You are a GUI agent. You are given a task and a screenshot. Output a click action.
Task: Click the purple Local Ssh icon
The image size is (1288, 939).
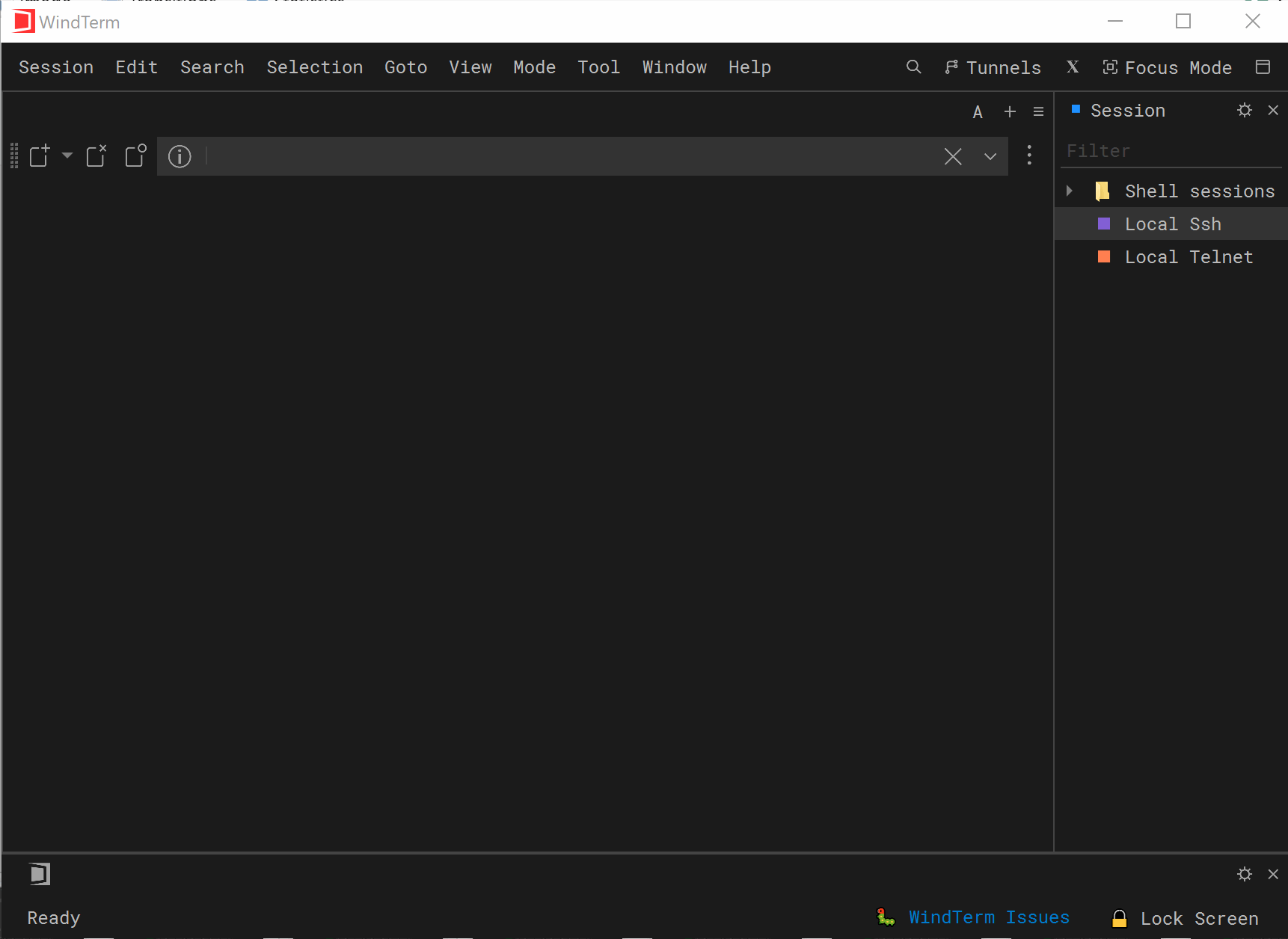pos(1104,224)
